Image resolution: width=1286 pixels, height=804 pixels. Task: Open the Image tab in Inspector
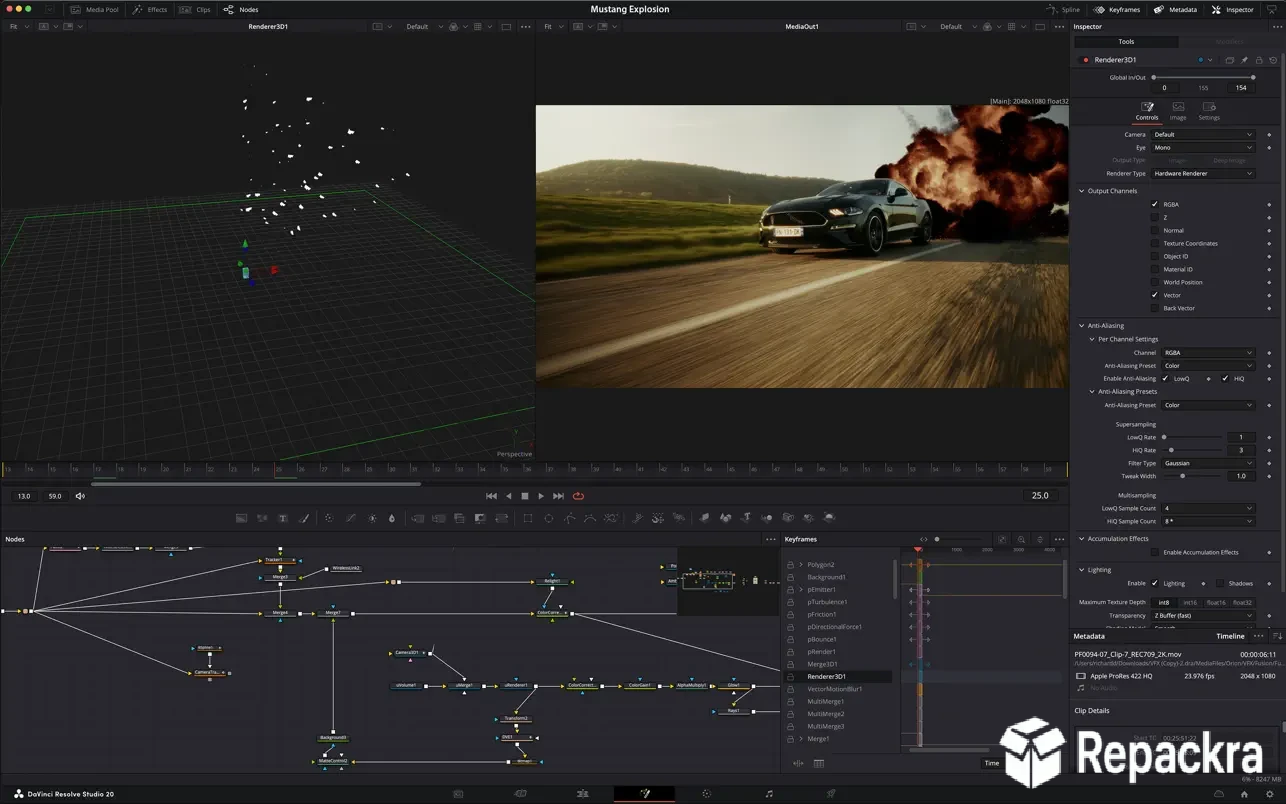point(1178,111)
